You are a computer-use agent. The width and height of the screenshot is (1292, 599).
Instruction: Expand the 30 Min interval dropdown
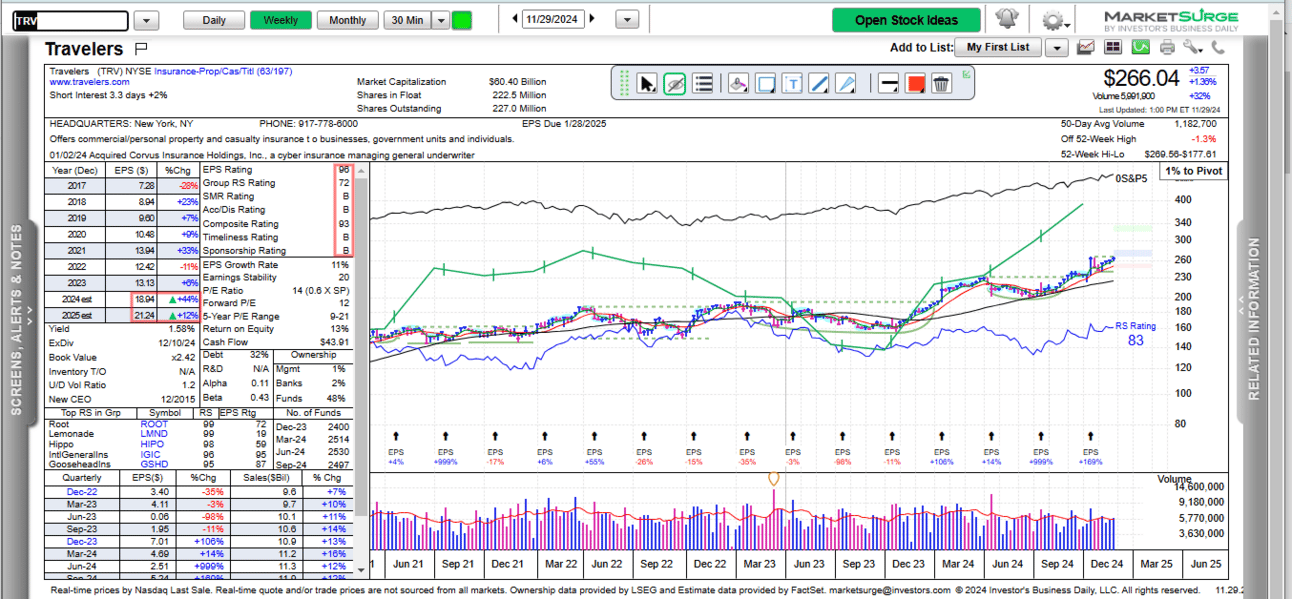pos(440,20)
